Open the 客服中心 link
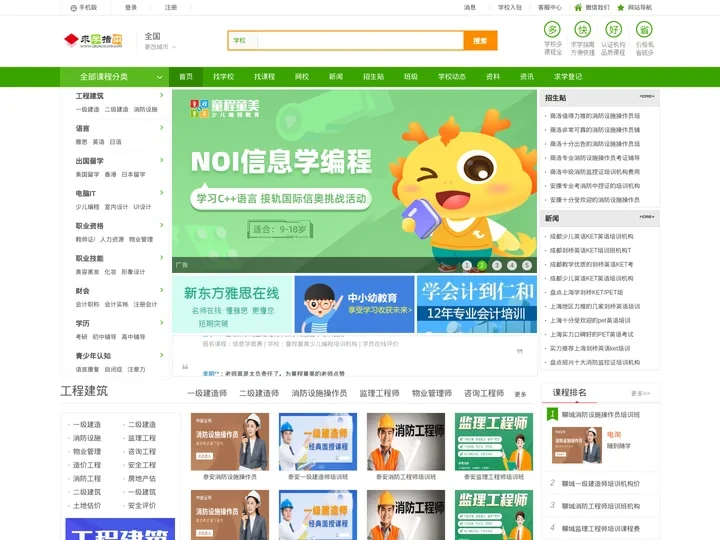 (x=550, y=7)
